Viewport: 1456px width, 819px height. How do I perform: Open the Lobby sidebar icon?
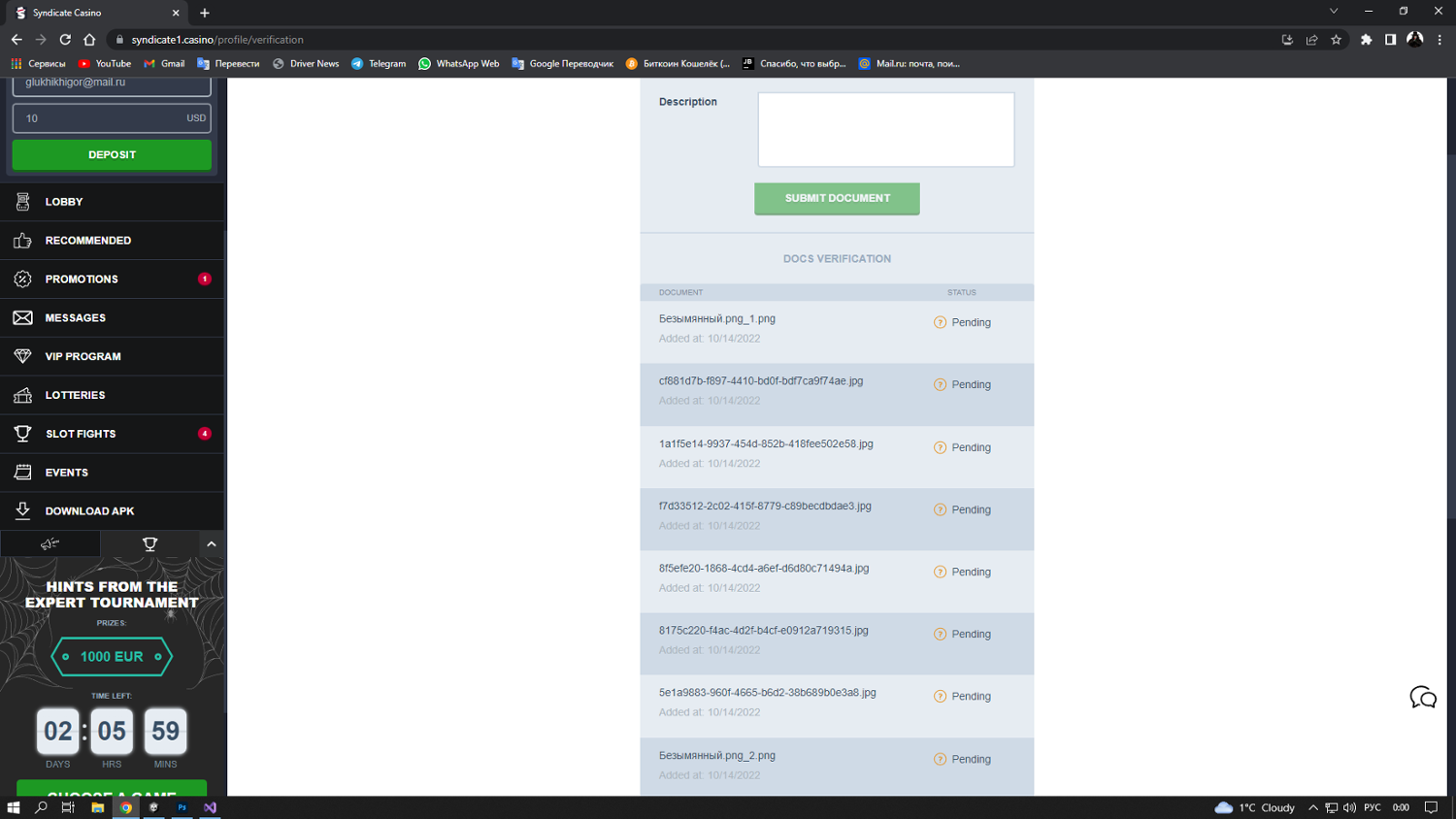[x=22, y=202]
